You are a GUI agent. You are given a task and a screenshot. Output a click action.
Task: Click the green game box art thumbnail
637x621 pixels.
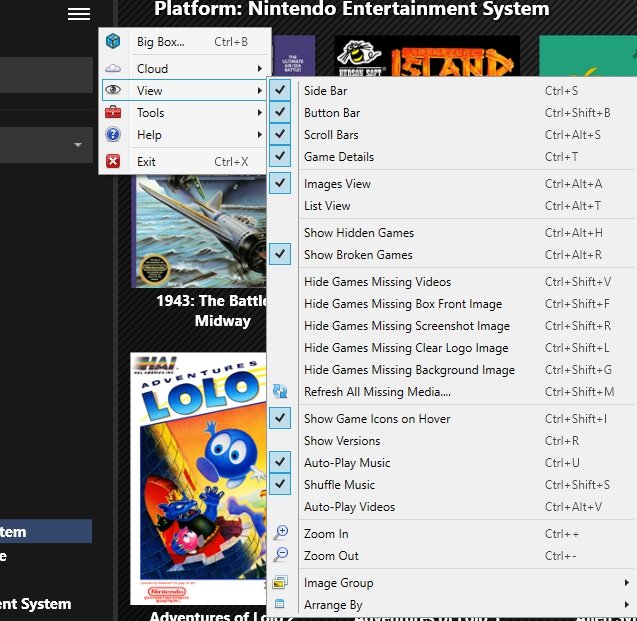(x=588, y=56)
